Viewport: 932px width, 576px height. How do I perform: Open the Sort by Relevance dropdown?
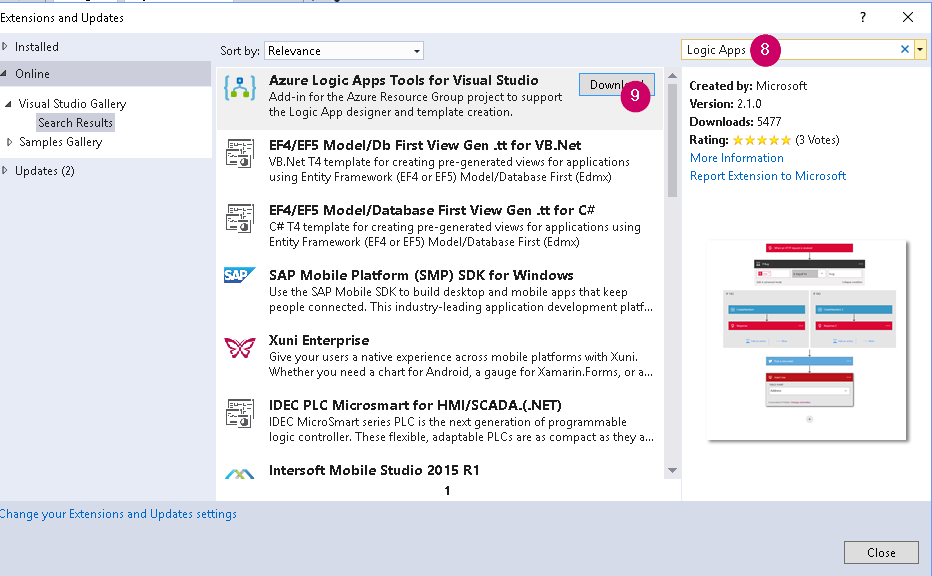click(x=345, y=51)
